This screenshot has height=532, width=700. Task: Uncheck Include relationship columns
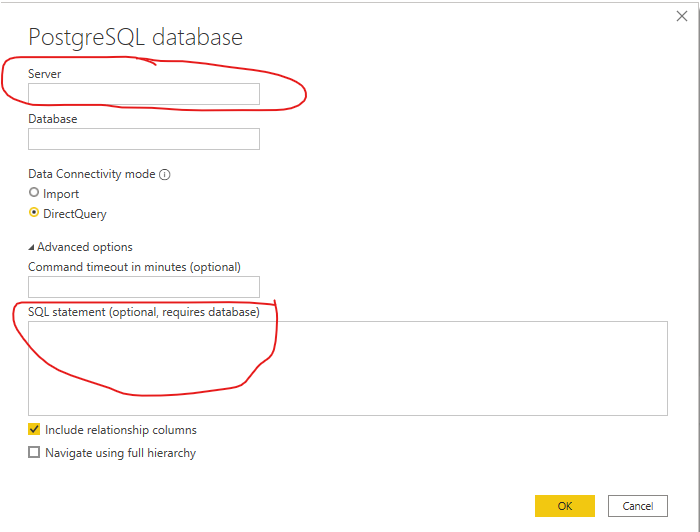[34, 429]
